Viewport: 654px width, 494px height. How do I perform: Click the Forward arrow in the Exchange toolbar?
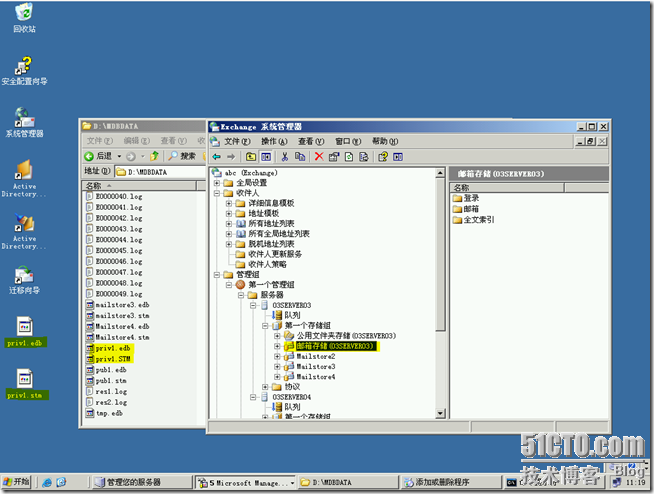point(231,157)
